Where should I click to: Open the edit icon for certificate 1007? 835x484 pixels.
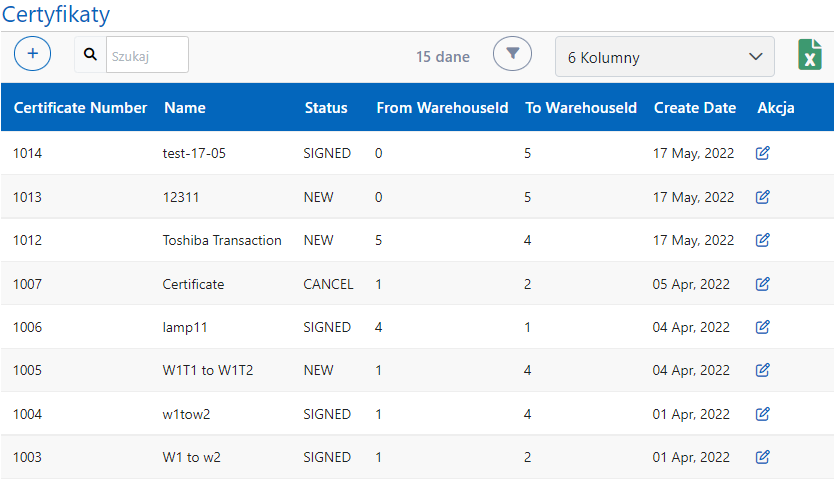763,284
